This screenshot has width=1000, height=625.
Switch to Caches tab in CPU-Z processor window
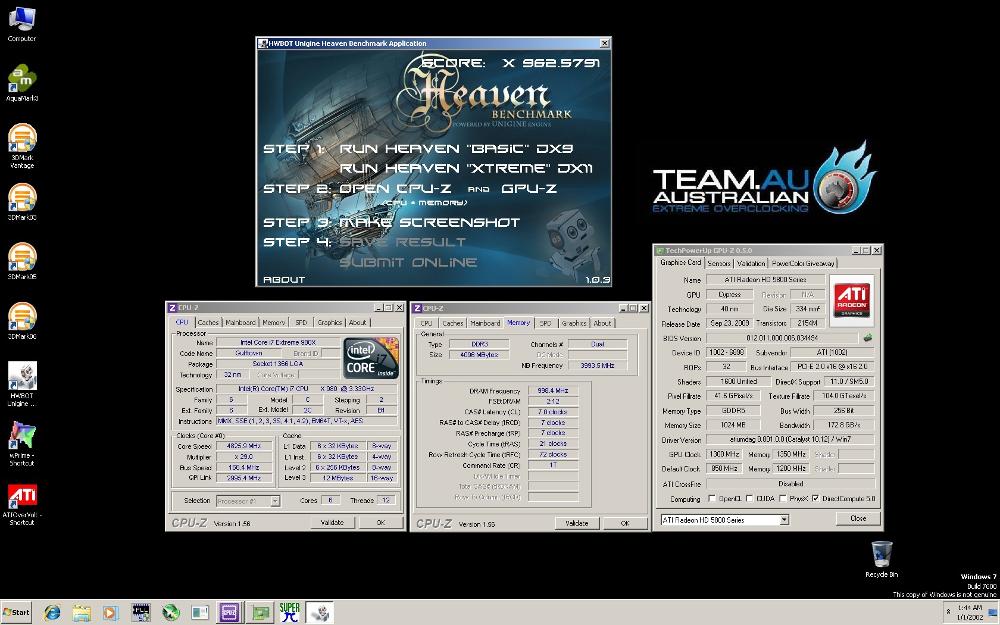[208, 323]
